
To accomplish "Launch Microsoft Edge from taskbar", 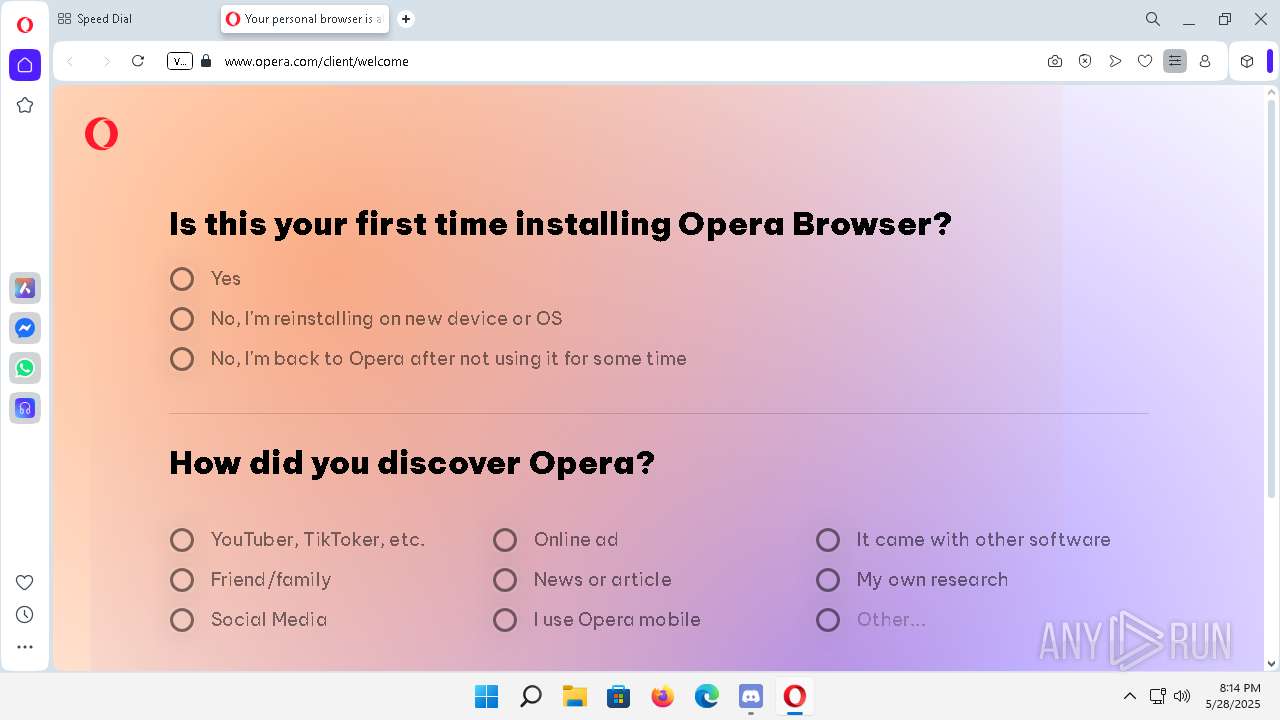I will click(x=707, y=696).
